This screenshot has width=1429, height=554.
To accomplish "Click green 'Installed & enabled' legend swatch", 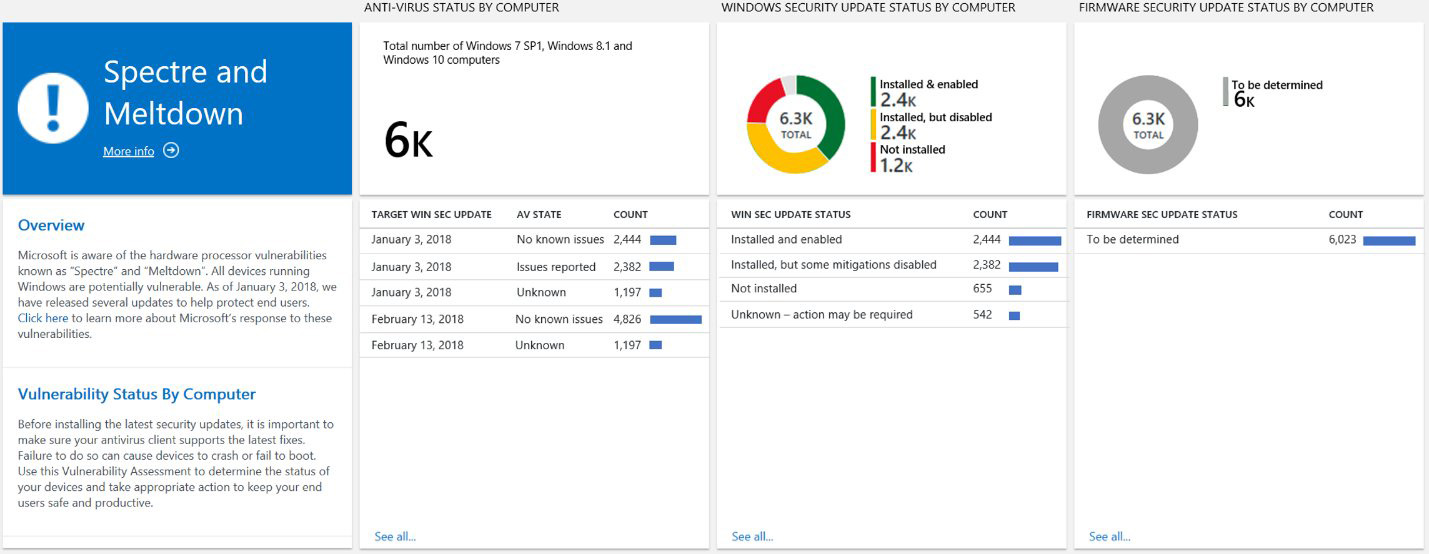I will (874, 92).
